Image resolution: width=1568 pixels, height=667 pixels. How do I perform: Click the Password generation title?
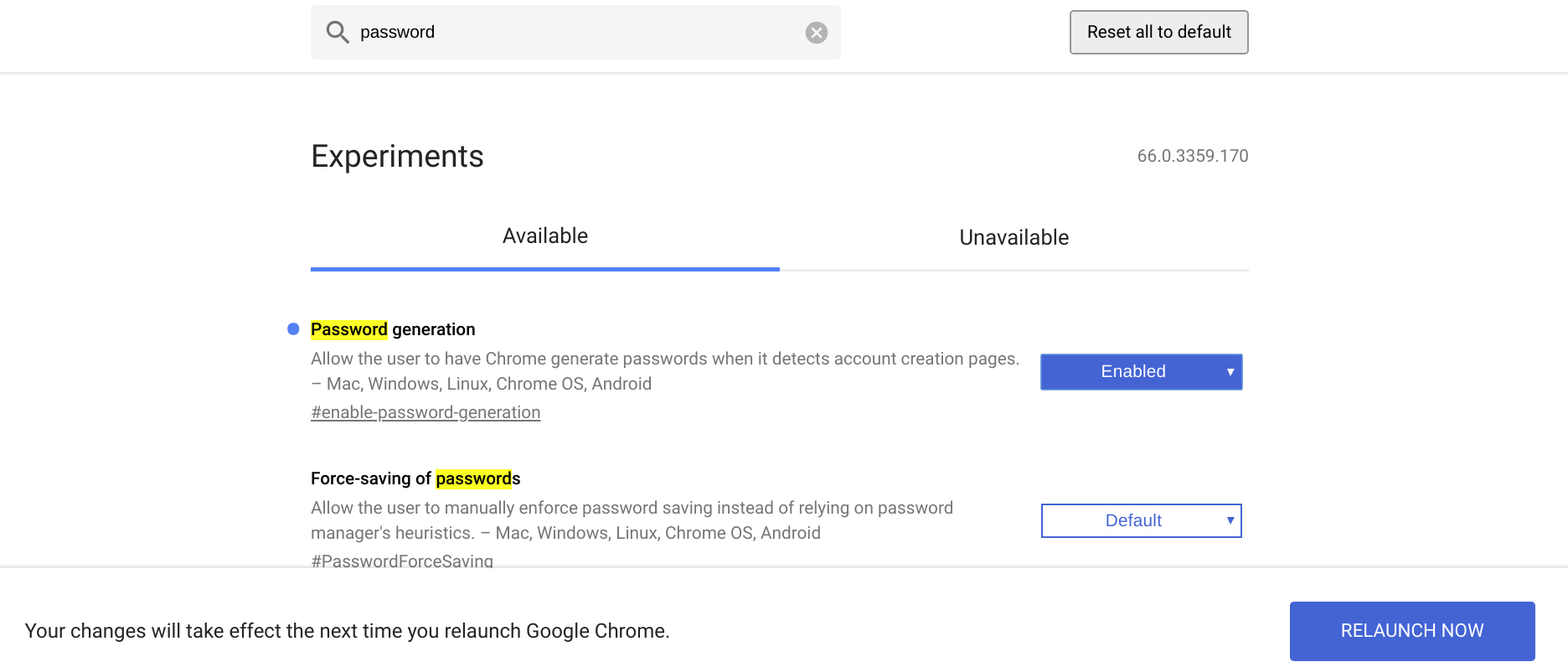coord(393,329)
